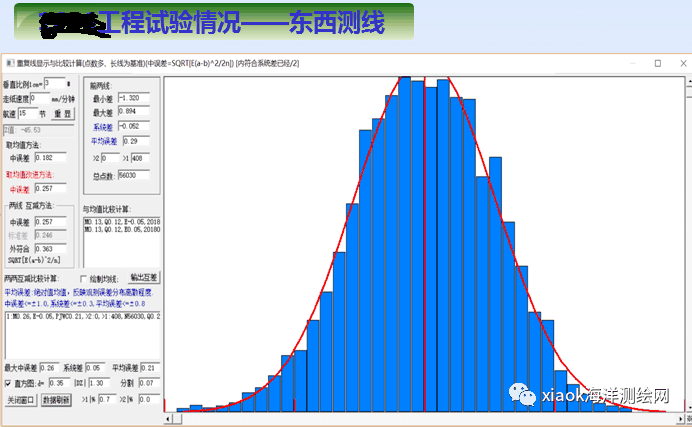Click the 总点数 total points field
Viewport: 692px width, 427px height.
click(134, 175)
